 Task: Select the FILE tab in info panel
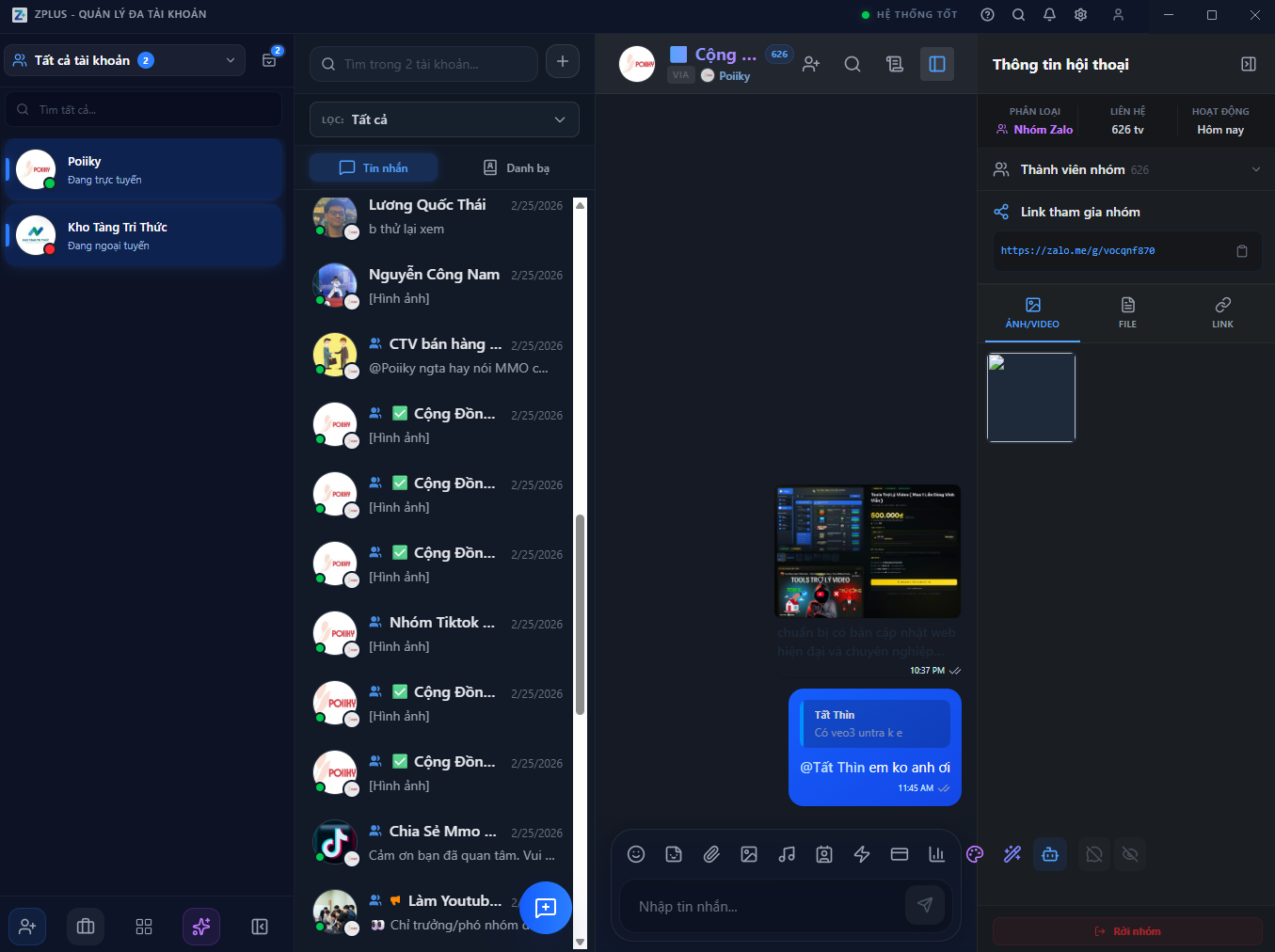click(x=1127, y=312)
